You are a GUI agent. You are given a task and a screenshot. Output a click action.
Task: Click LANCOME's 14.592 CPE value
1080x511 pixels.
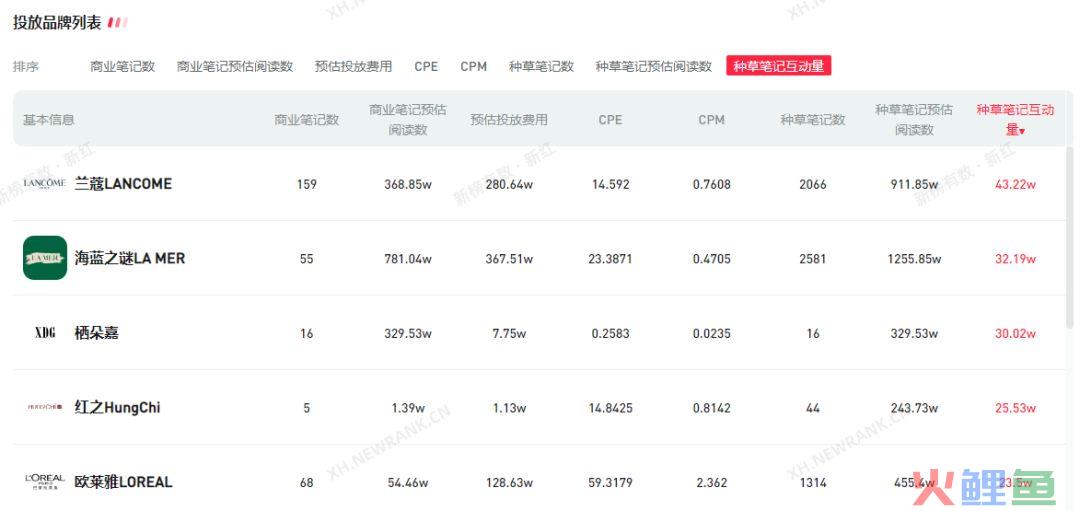pyautogui.click(x=610, y=185)
